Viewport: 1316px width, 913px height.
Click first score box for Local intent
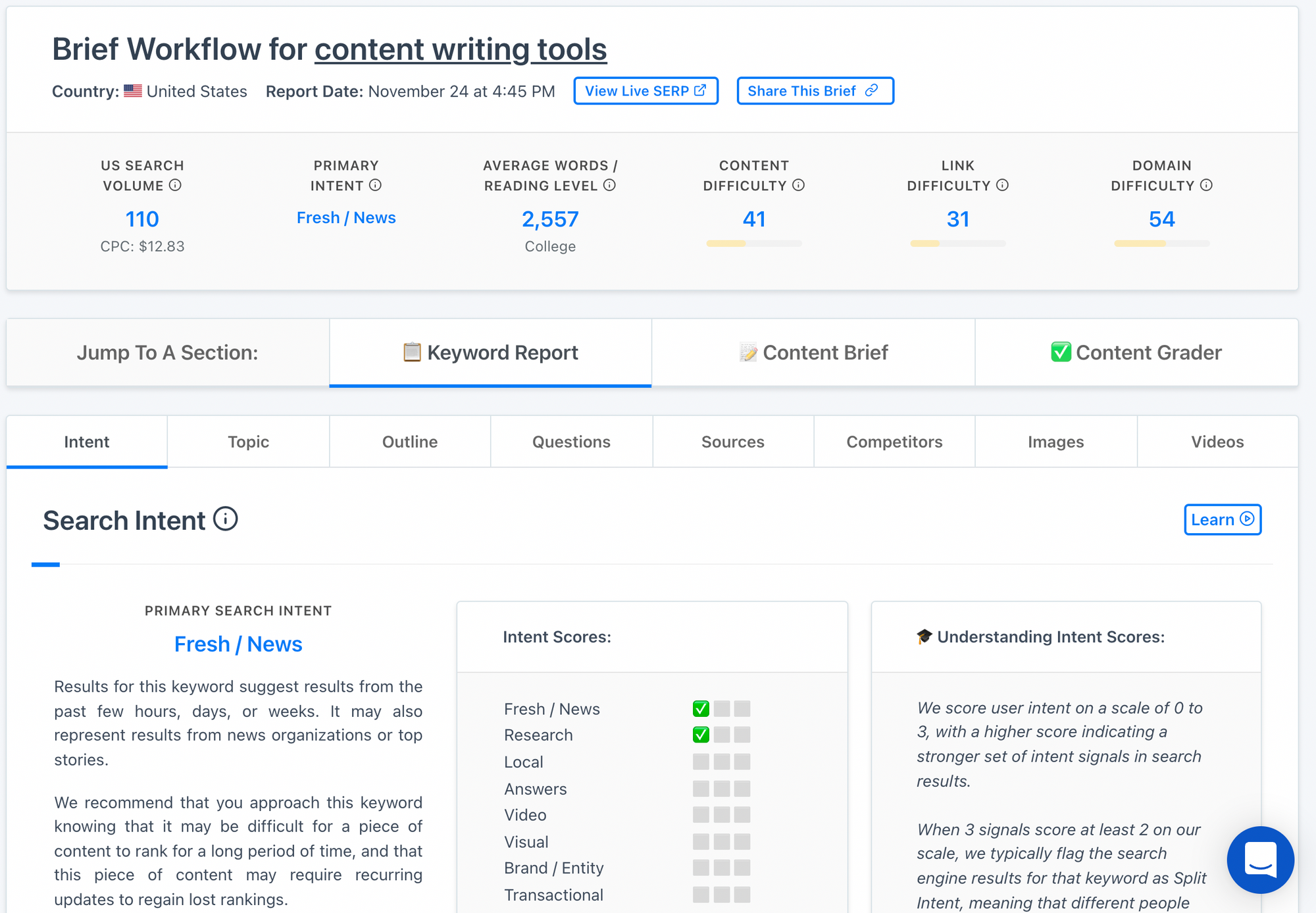[x=701, y=762]
